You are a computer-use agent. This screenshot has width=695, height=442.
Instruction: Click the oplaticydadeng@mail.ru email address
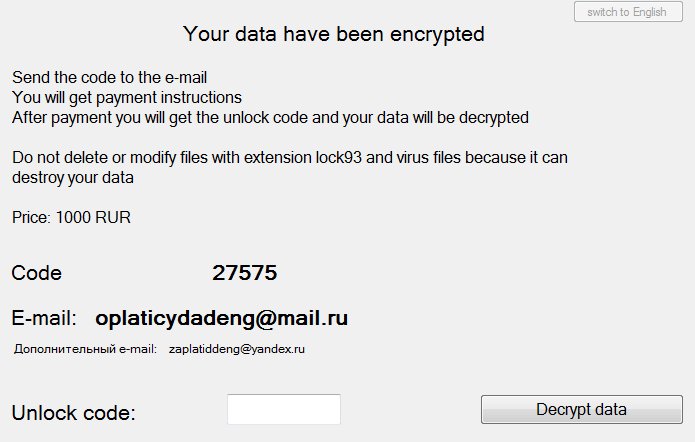[x=222, y=319]
